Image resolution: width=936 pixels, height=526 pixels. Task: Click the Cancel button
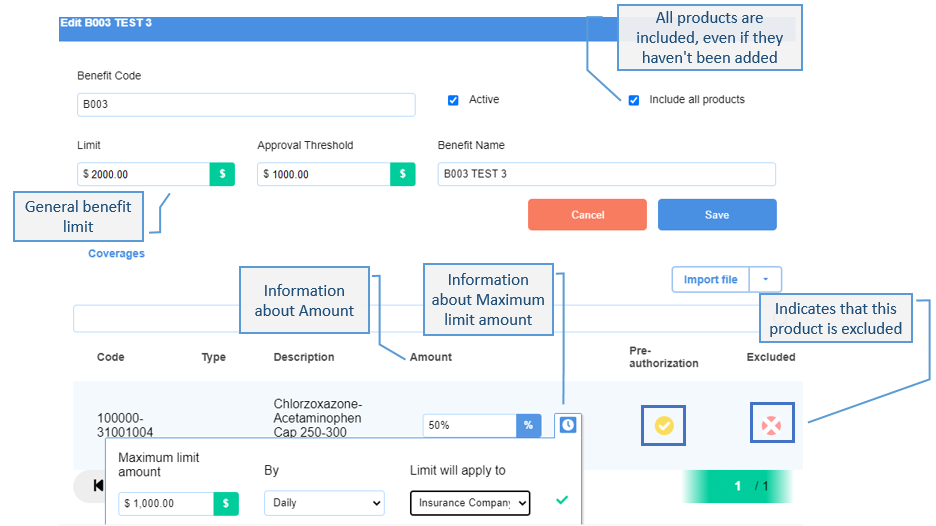pyautogui.click(x=587, y=214)
